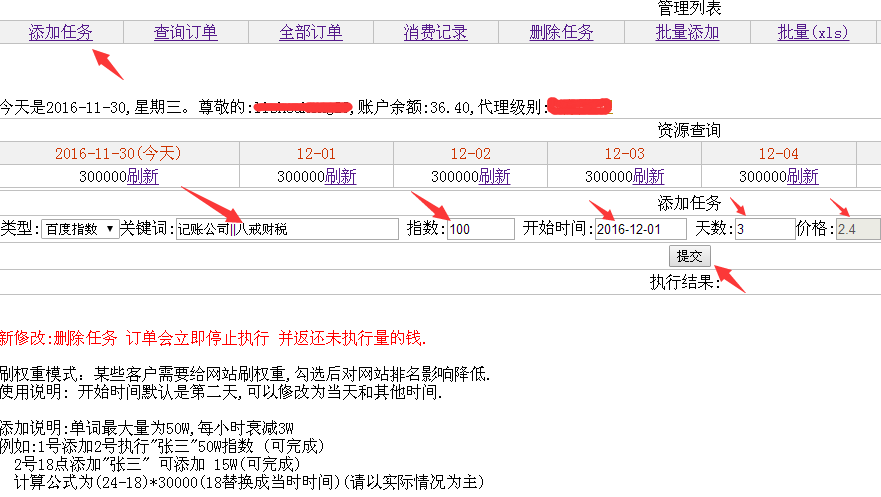Click the 12-03 date header
This screenshot has height=497, width=881.
tap(624, 154)
